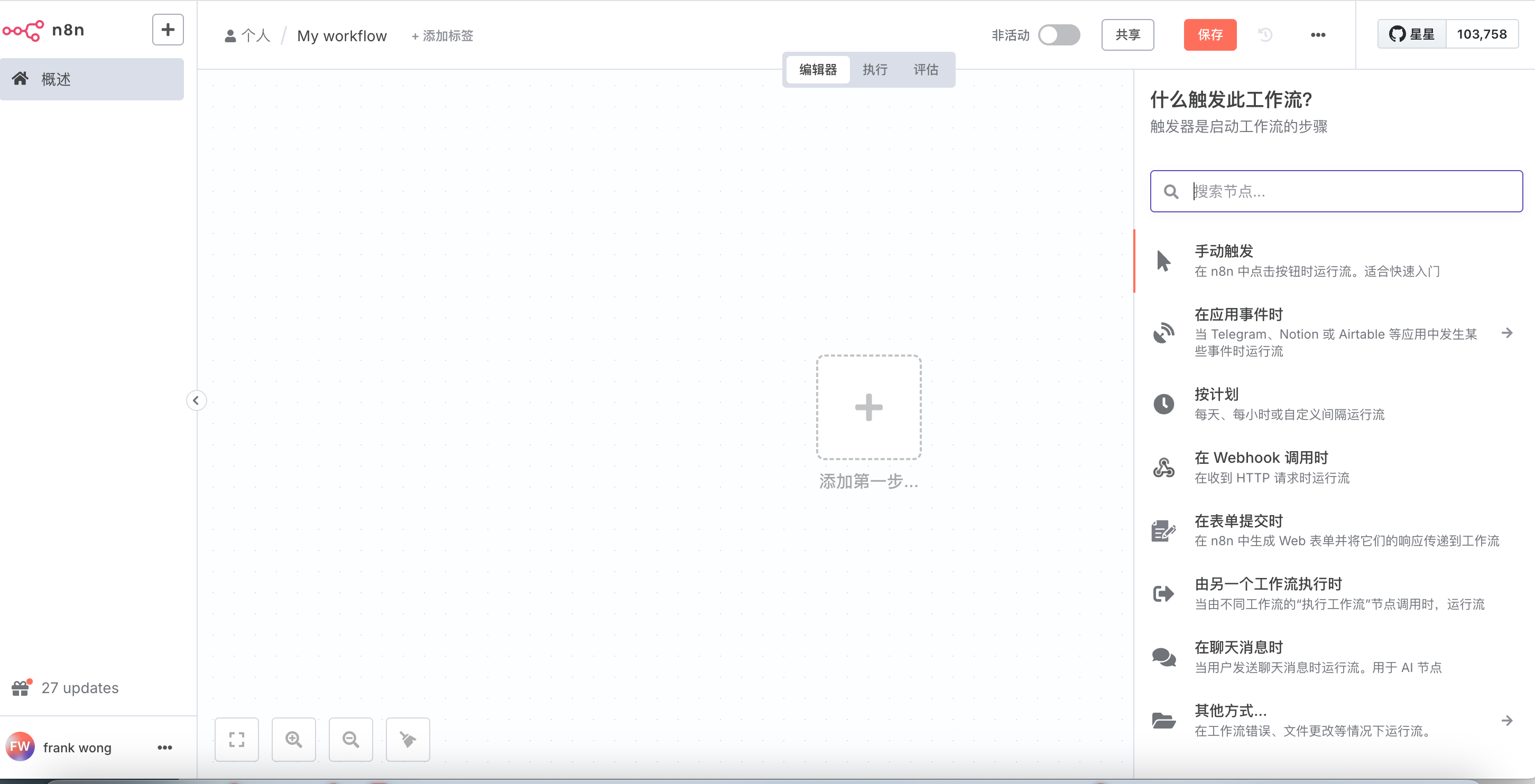Click the 在收到 HTTP 请求时运行流 description
This screenshot has height=784, width=1535.
tap(1272, 478)
